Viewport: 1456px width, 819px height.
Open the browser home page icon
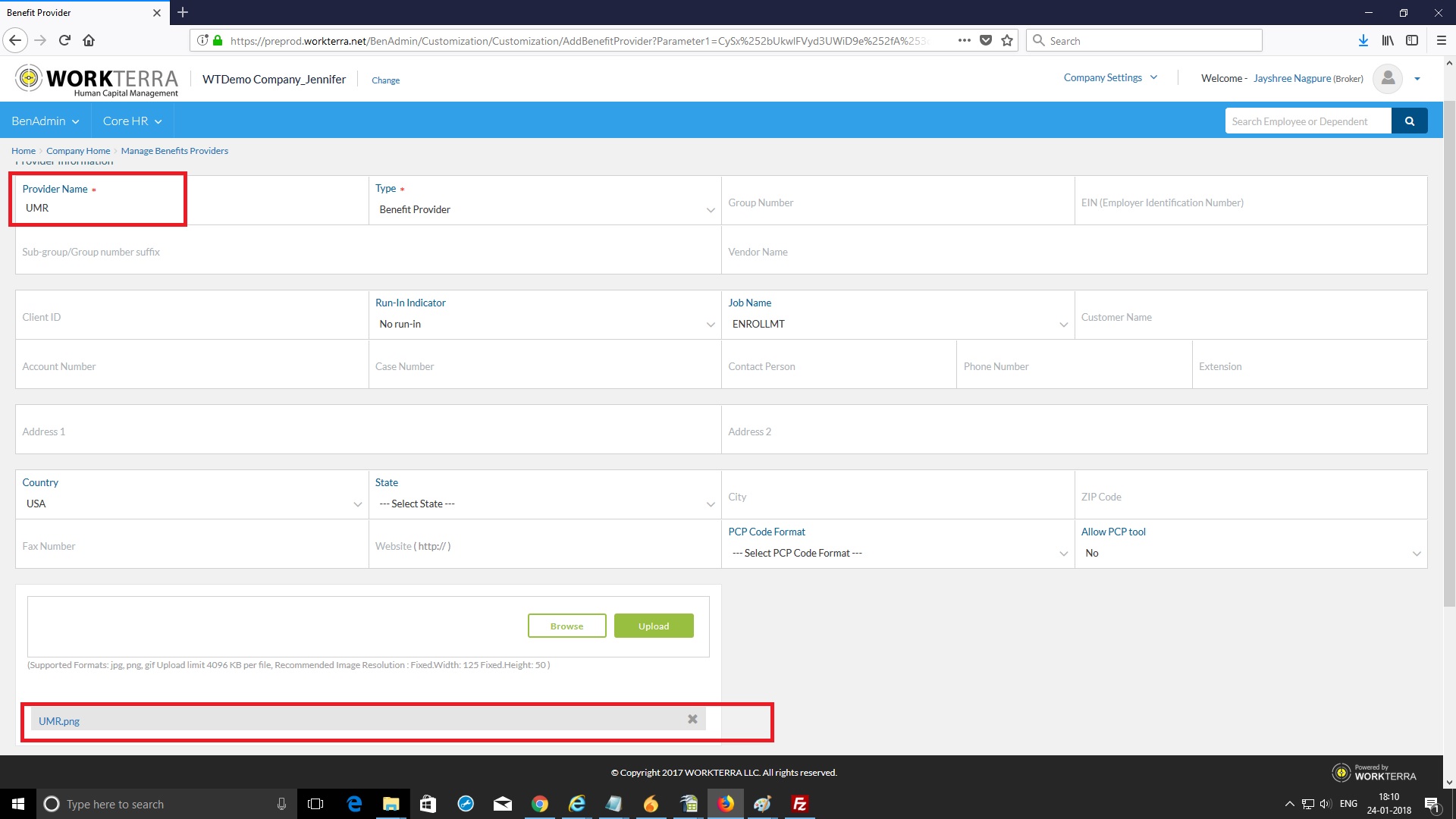pos(89,40)
